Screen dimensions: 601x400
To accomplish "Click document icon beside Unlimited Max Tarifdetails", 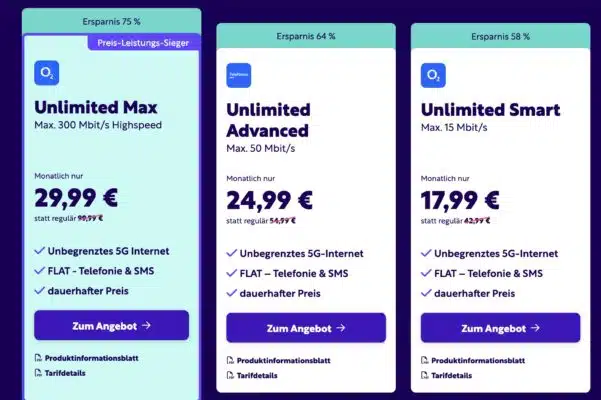I will (38, 371).
